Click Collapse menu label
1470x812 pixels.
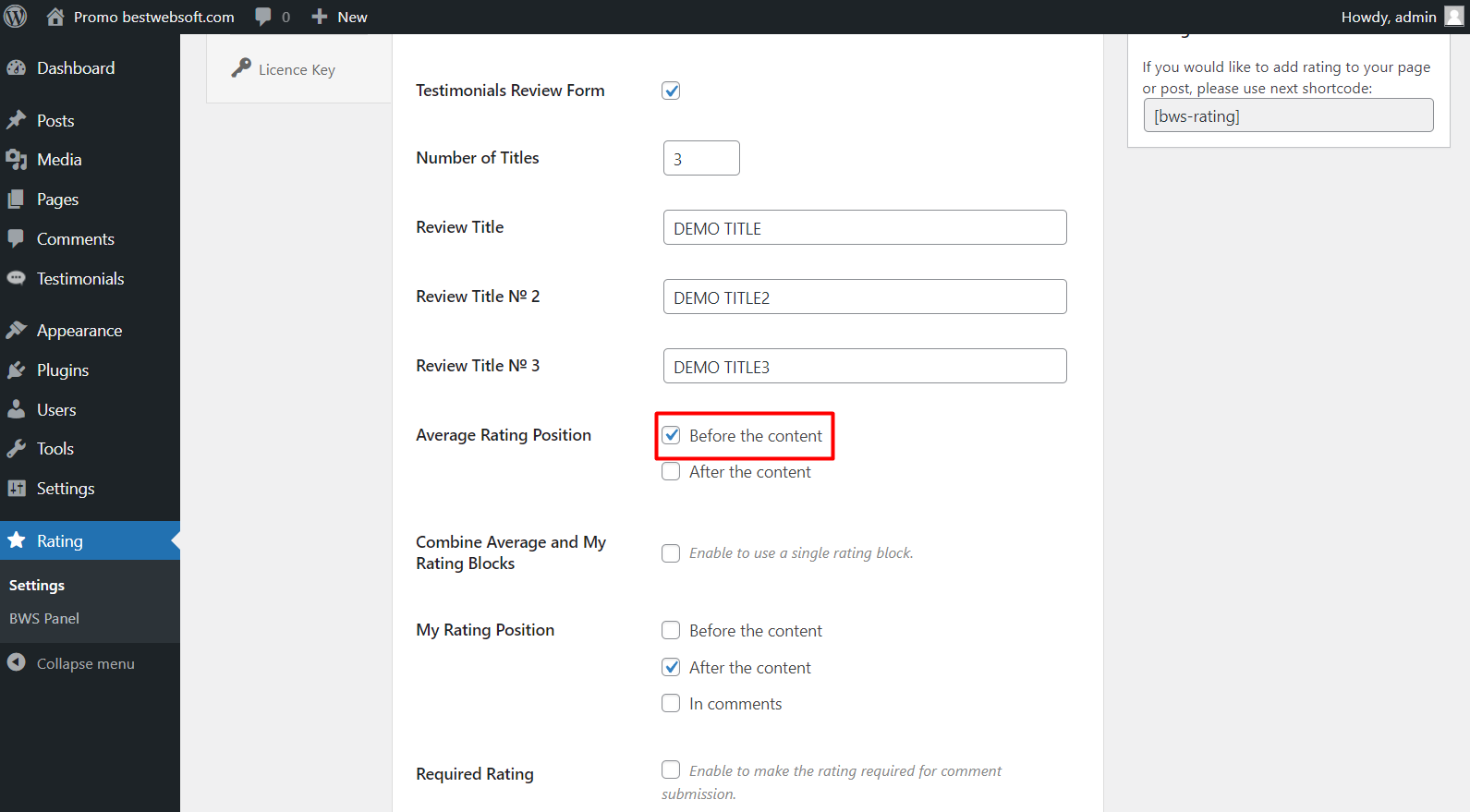(86, 663)
